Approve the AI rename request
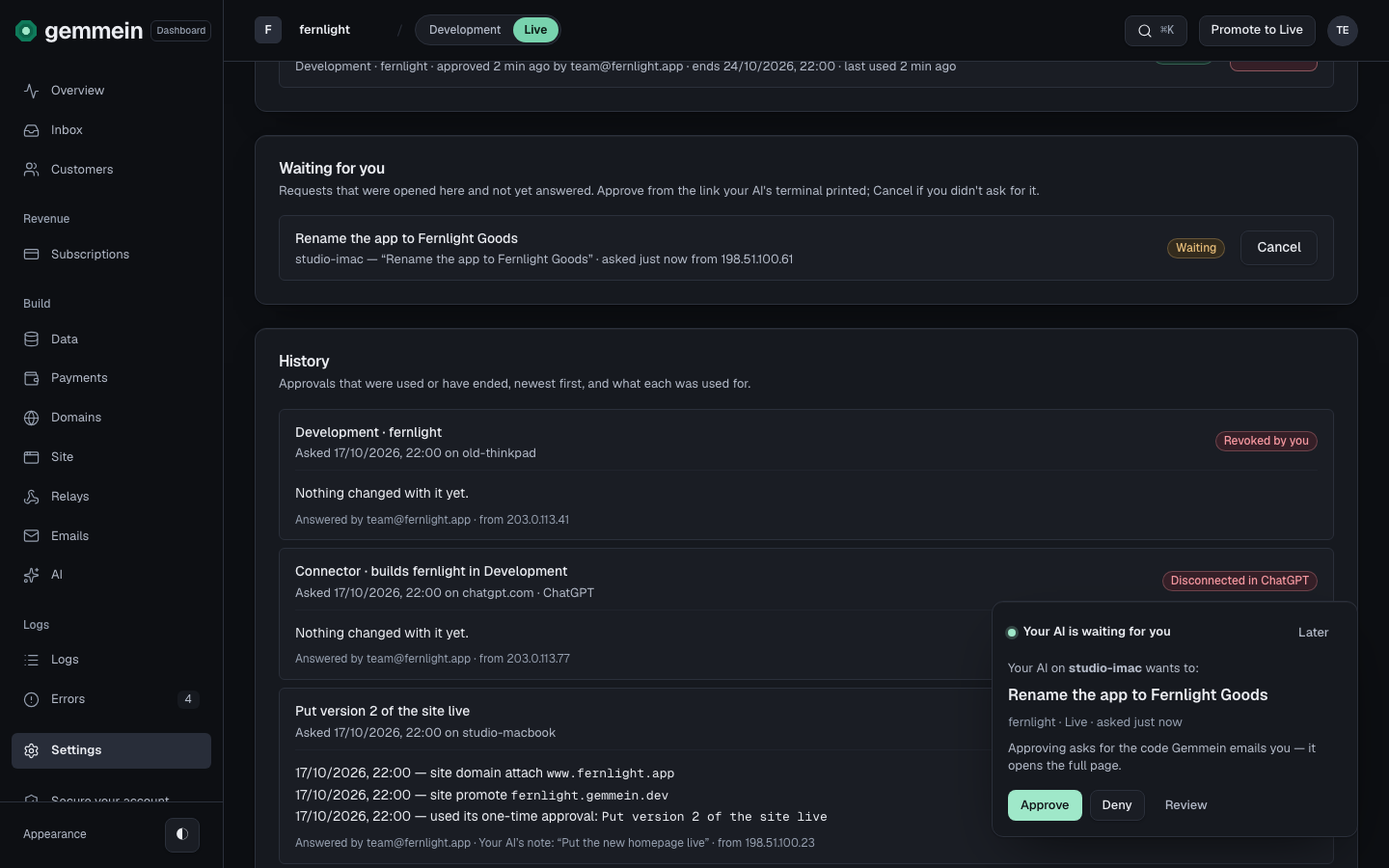Image resolution: width=1389 pixels, height=868 pixels. pyautogui.click(x=1045, y=805)
